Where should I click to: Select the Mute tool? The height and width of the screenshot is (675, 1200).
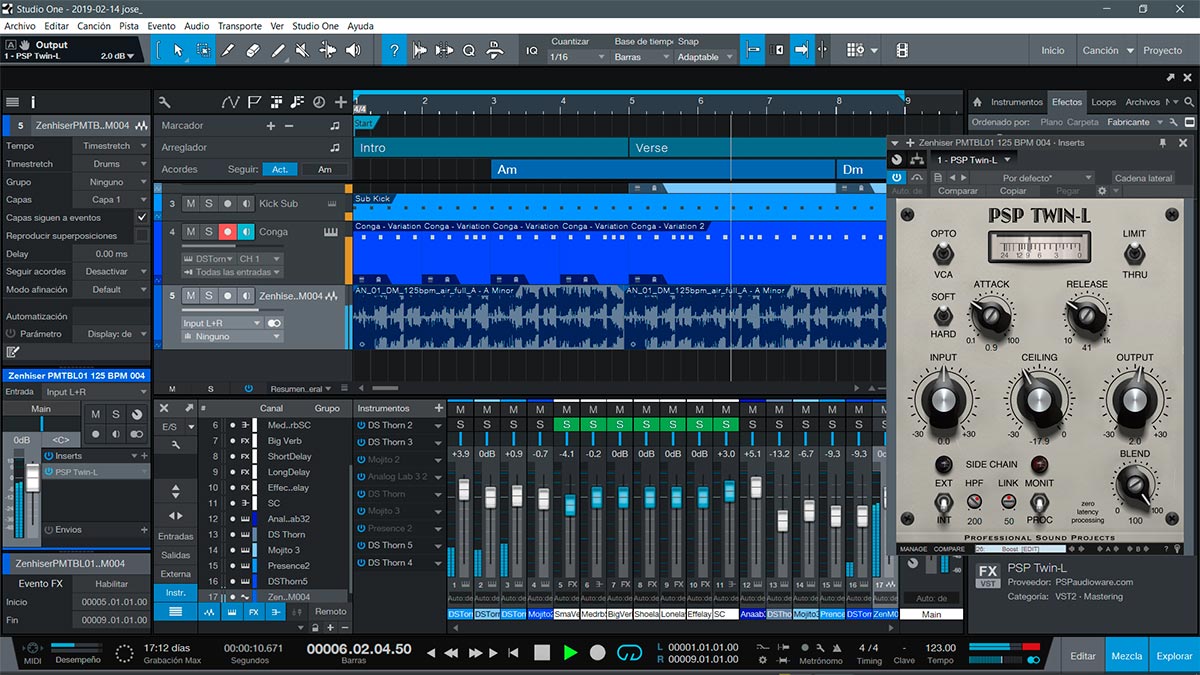coord(303,50)
